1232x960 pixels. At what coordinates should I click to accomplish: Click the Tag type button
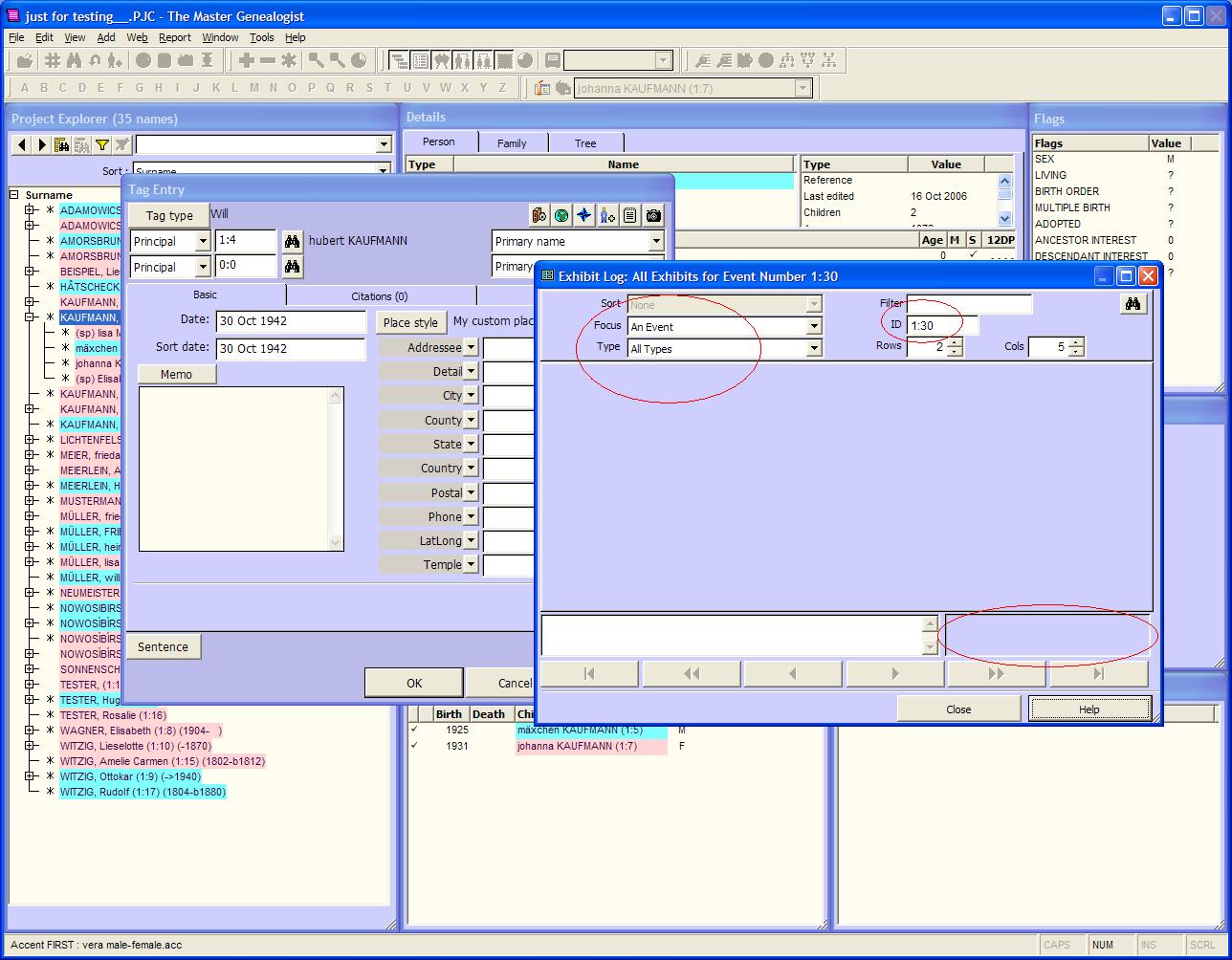[169, 215]
